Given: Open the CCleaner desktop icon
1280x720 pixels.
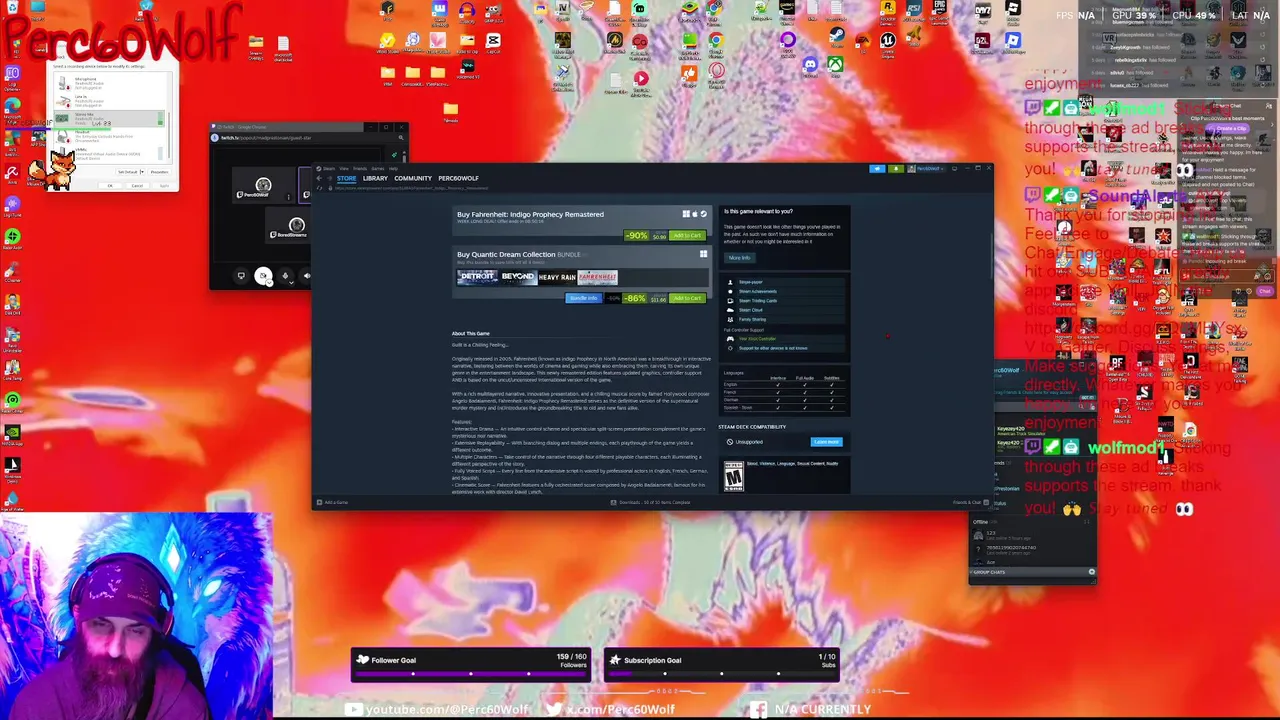Looking at the screenshot, I should [x=12, y=267].
